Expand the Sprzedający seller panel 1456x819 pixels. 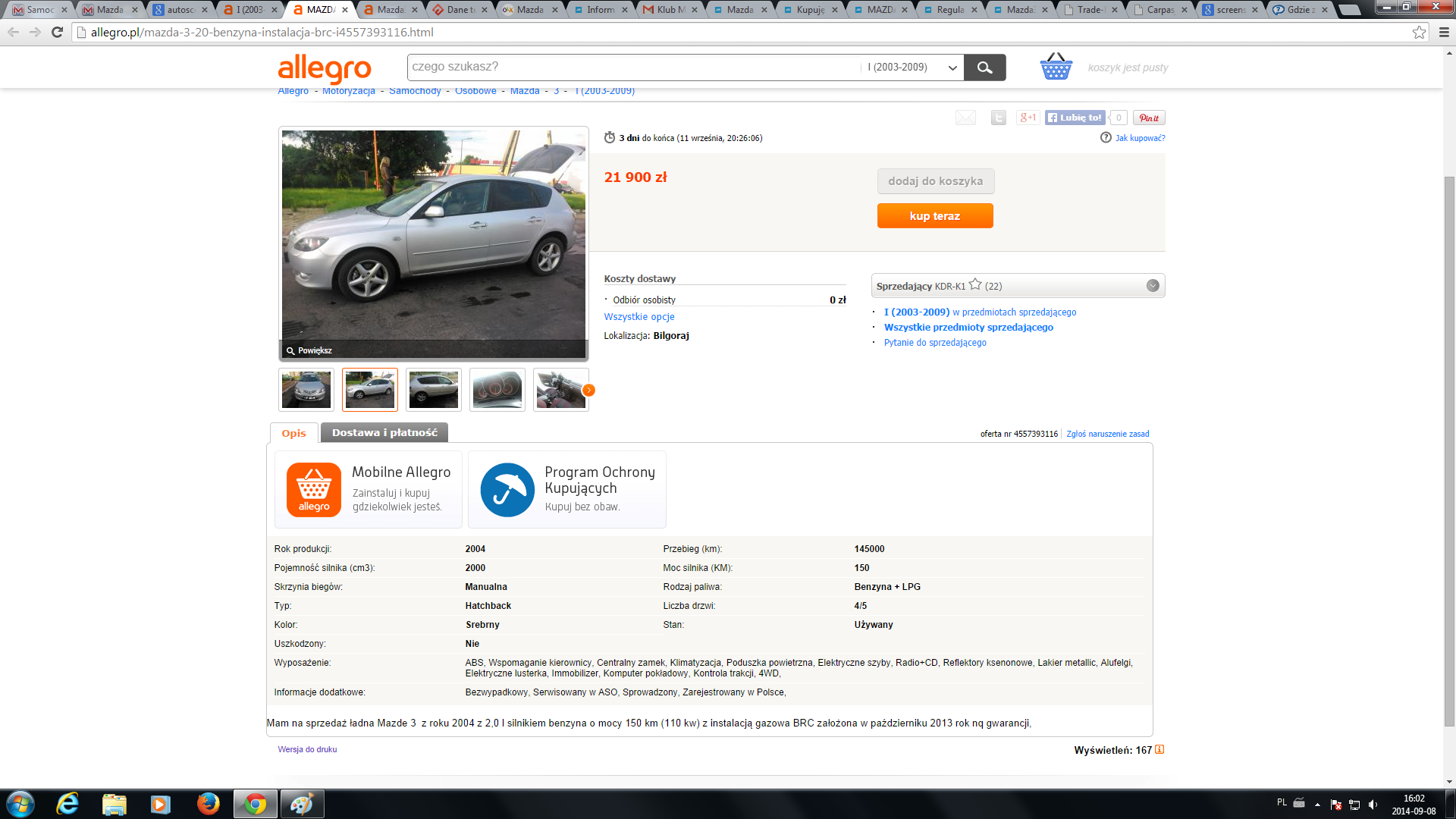pos(1153,286)
